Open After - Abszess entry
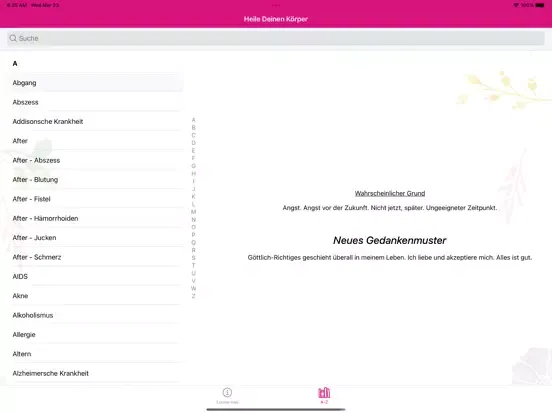The width and height of the screenshot is (552, 414). 96,160
